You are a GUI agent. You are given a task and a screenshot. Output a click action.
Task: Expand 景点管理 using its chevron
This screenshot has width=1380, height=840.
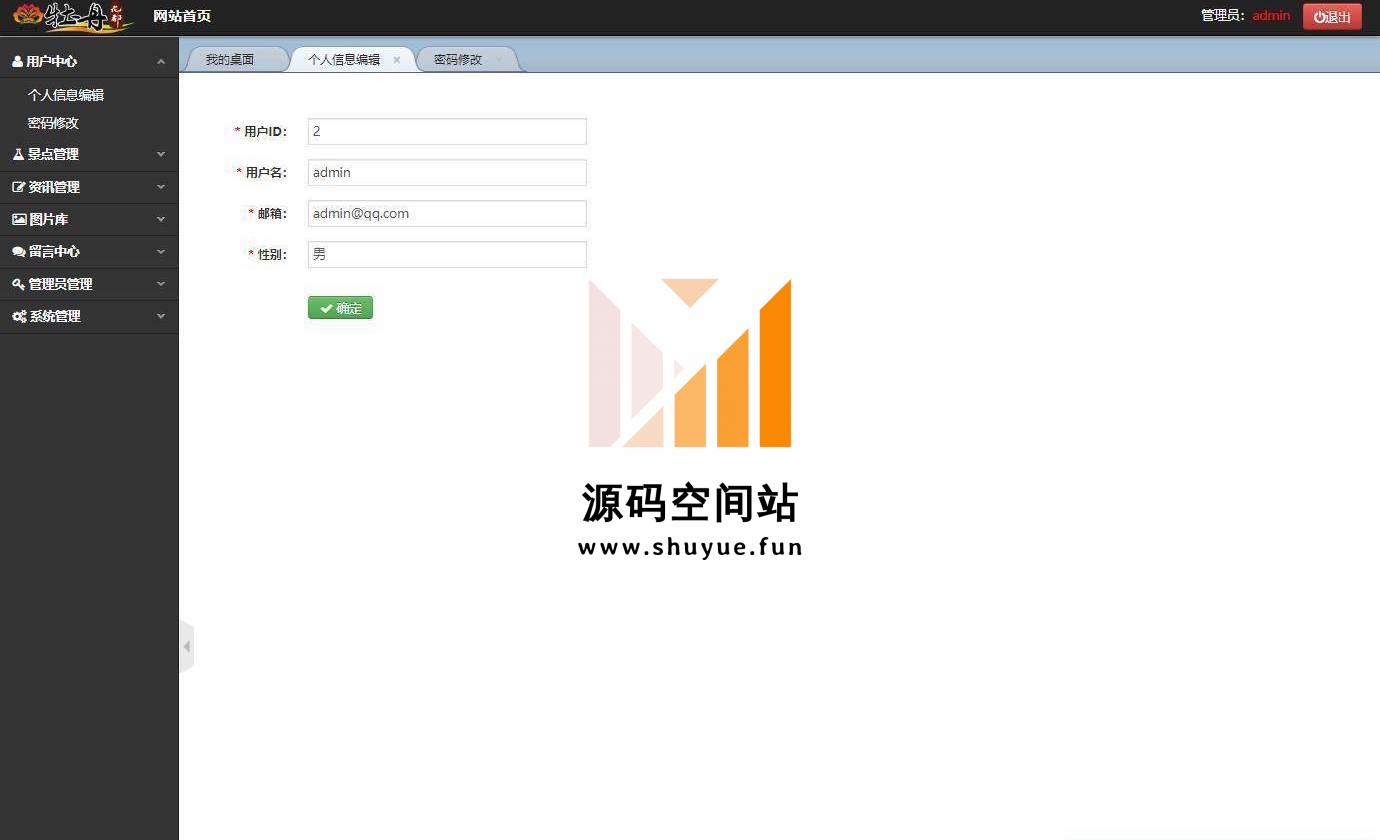pos(161,155)
